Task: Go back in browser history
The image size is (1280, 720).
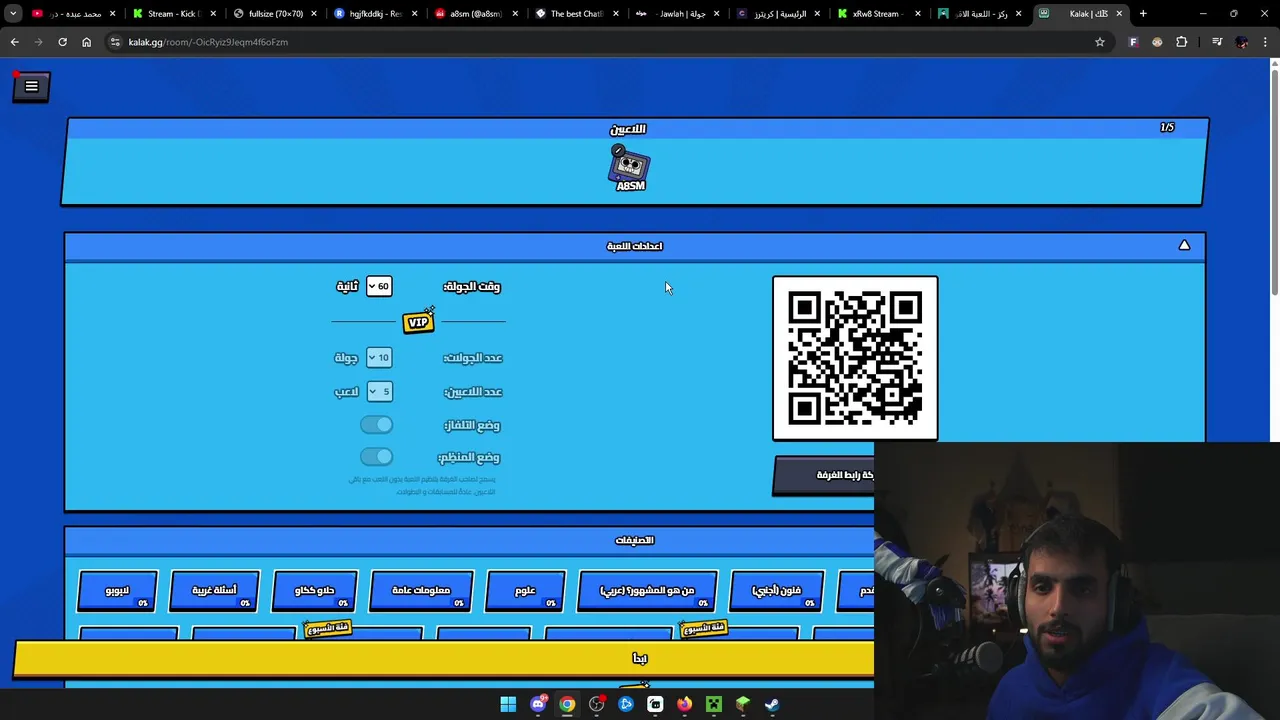Action: click(14, 42)
